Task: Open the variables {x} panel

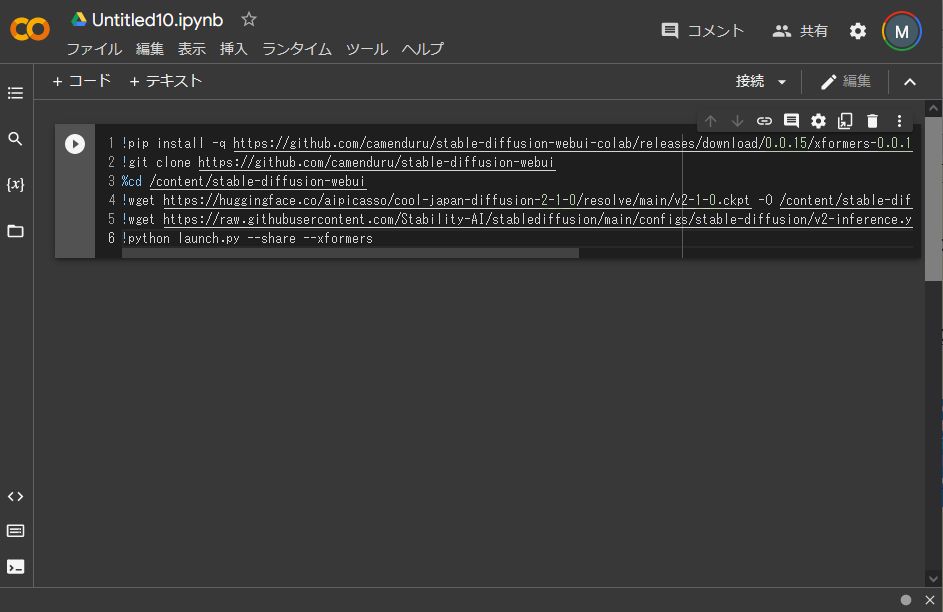Action: click(16, 185)
